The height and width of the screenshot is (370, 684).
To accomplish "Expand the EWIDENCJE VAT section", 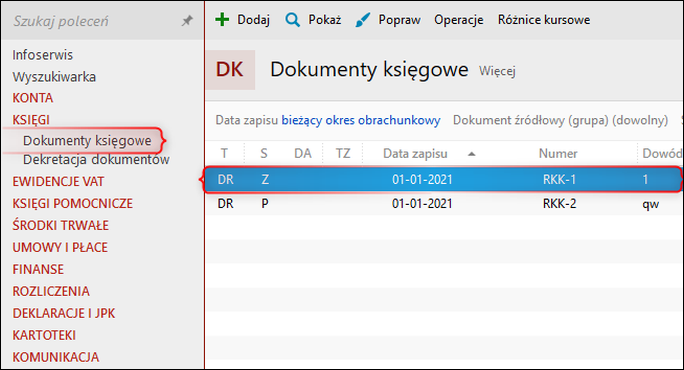I will click(x=58, y=182).
